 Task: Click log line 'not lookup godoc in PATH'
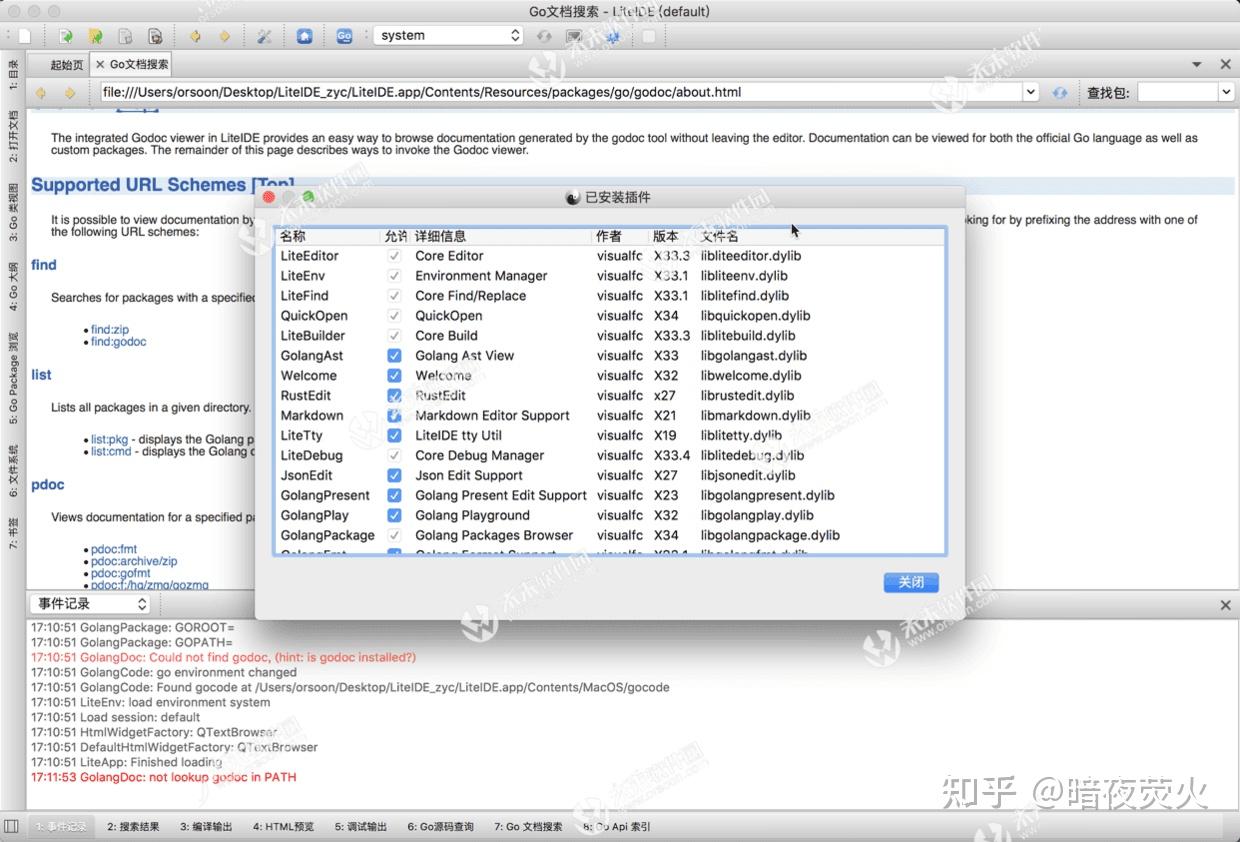point(163,777)
